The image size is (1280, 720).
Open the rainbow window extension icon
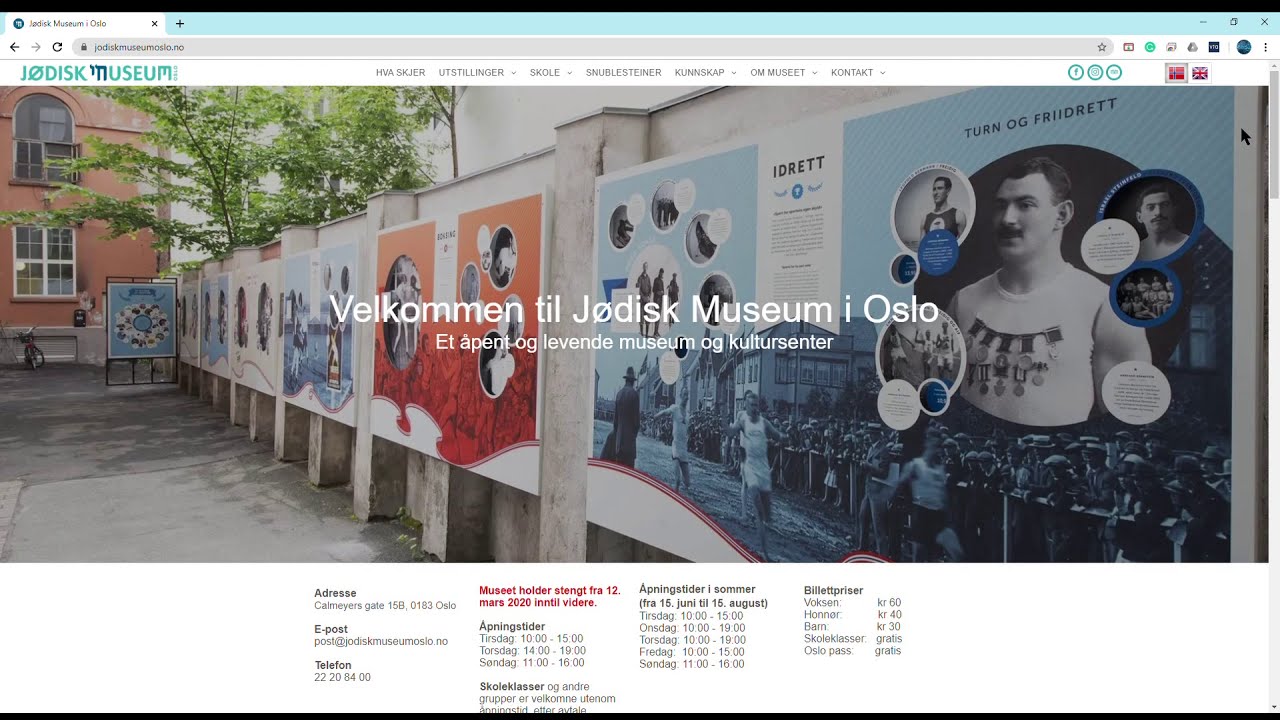click(1171, 47)
